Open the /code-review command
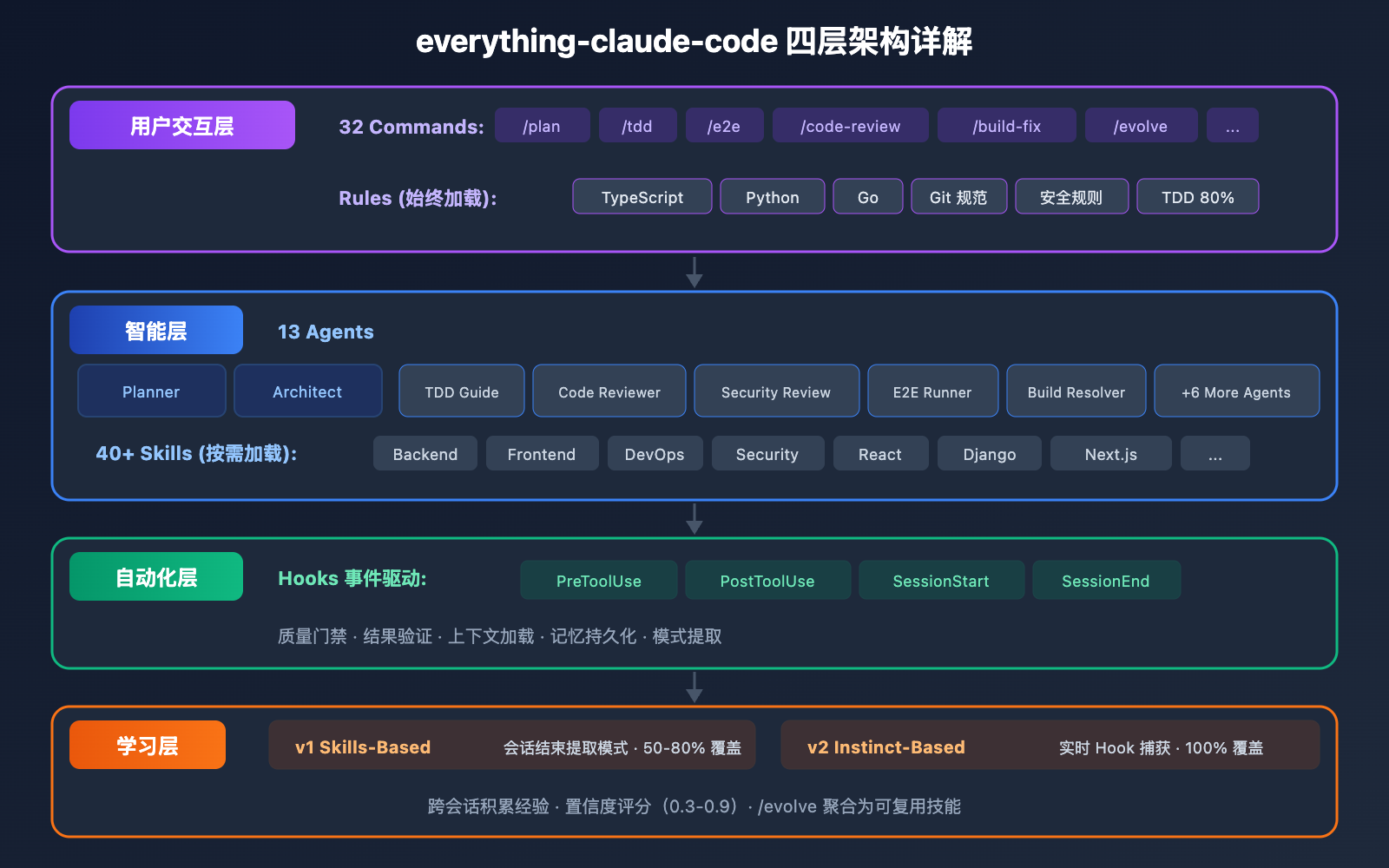Image resolution: width=1389 pixels, height=868 pixels. [850, 125]
